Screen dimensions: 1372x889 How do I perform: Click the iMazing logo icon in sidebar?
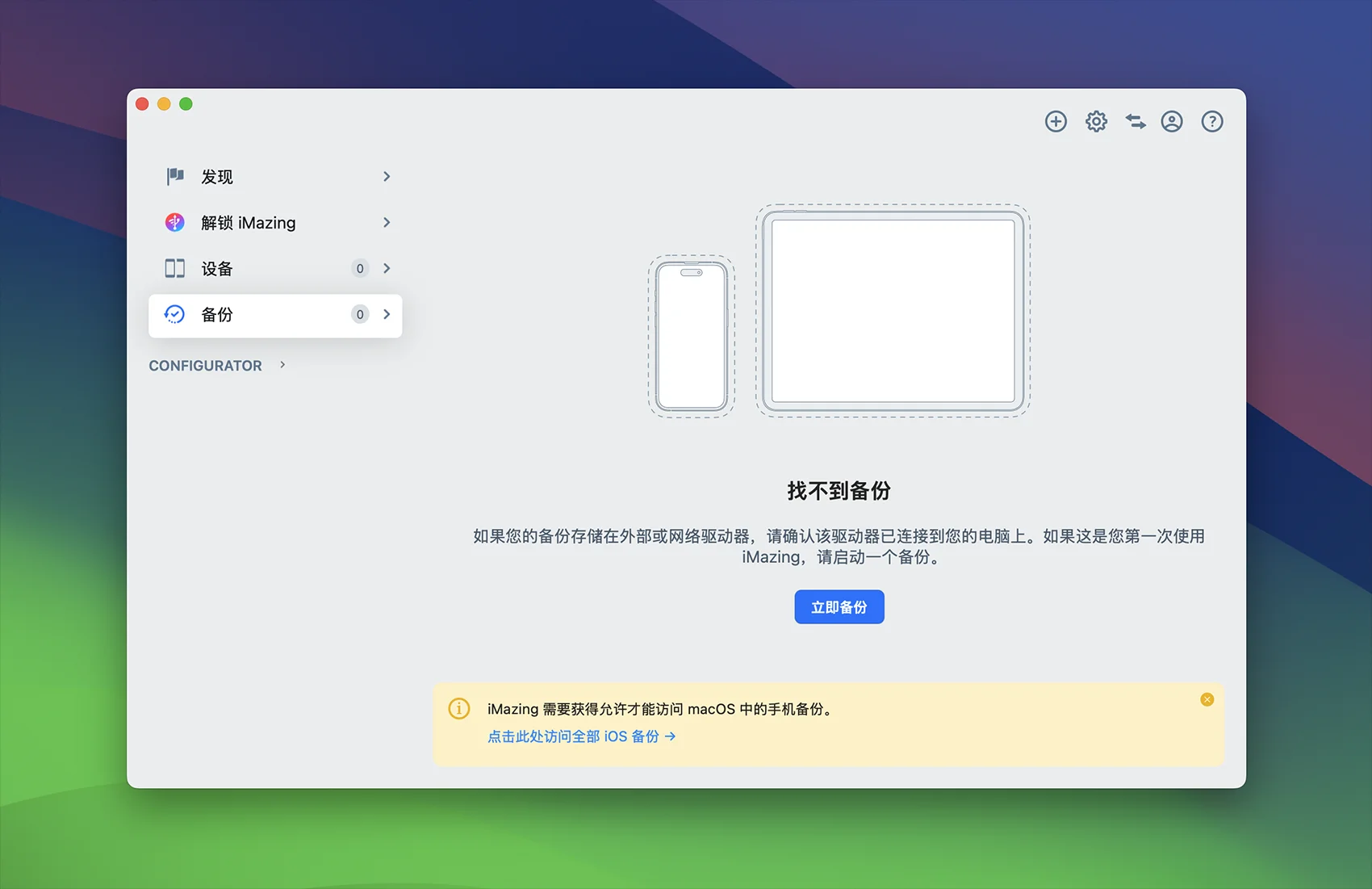point(175,222)
